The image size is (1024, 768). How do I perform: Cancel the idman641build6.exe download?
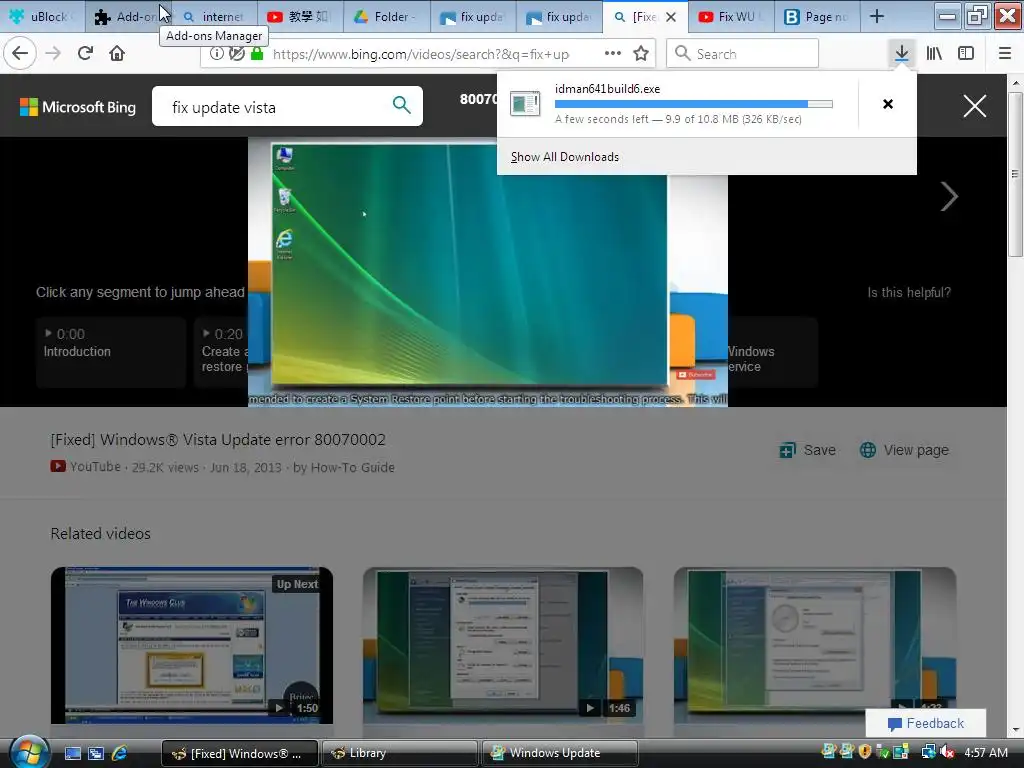click(x=888, y=104)
